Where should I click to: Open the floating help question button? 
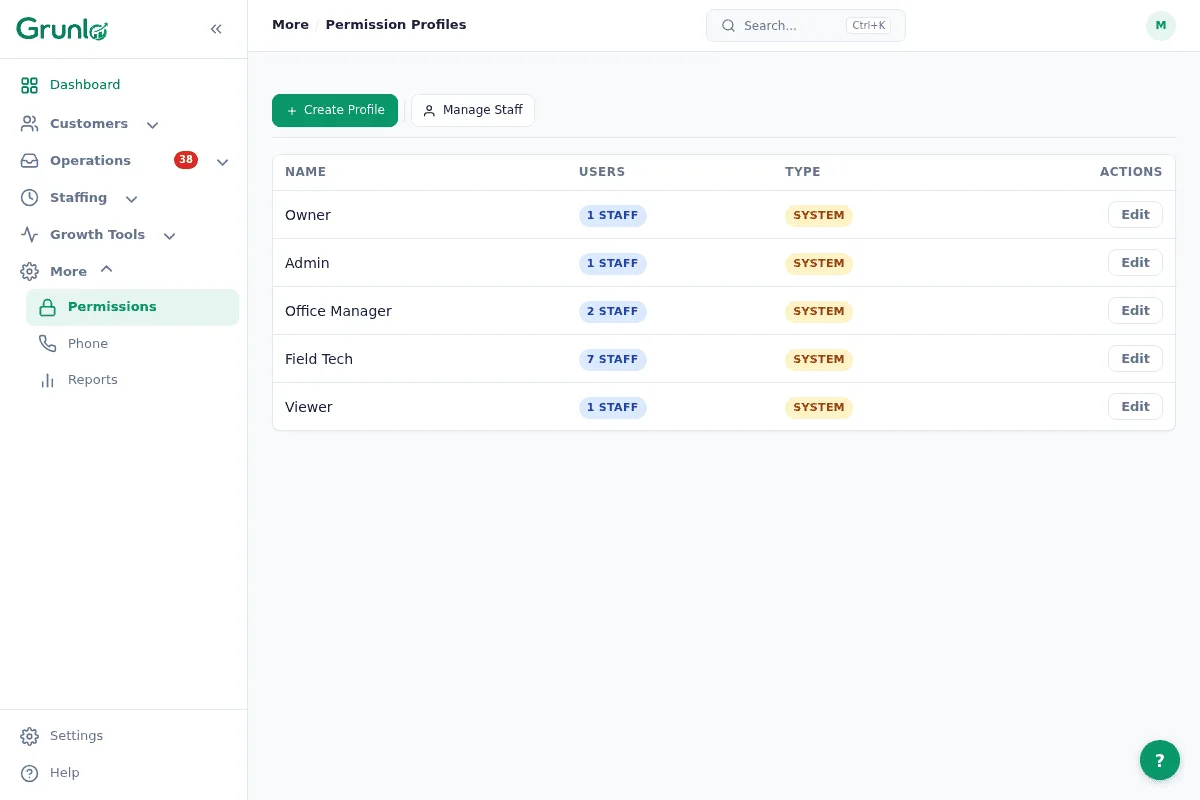coord(1160,760)
